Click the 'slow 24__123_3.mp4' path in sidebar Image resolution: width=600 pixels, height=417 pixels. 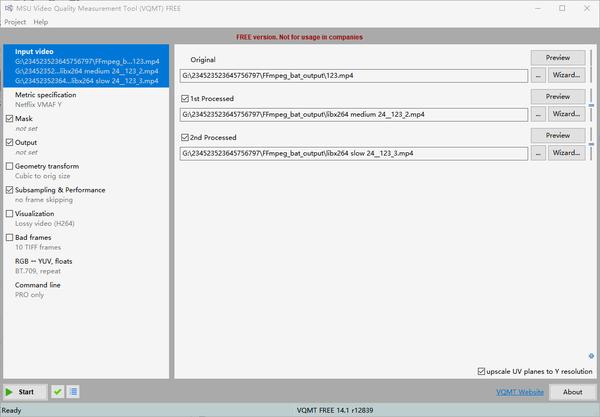(87, 81)
